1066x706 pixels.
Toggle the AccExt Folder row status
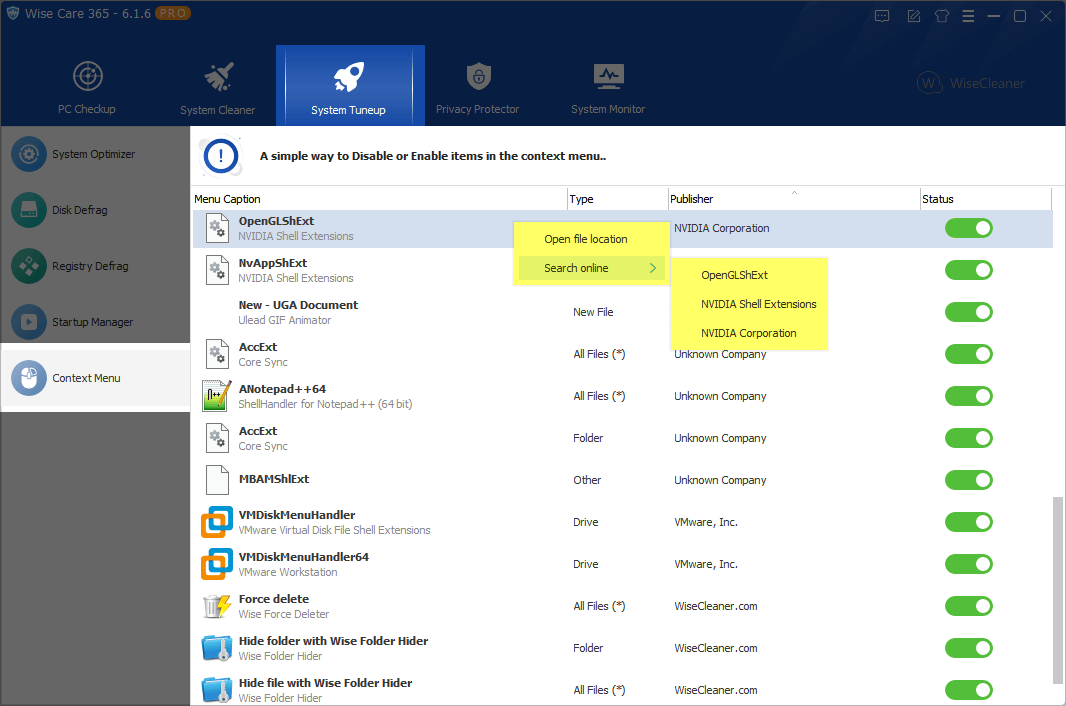(x=969, y=438)
